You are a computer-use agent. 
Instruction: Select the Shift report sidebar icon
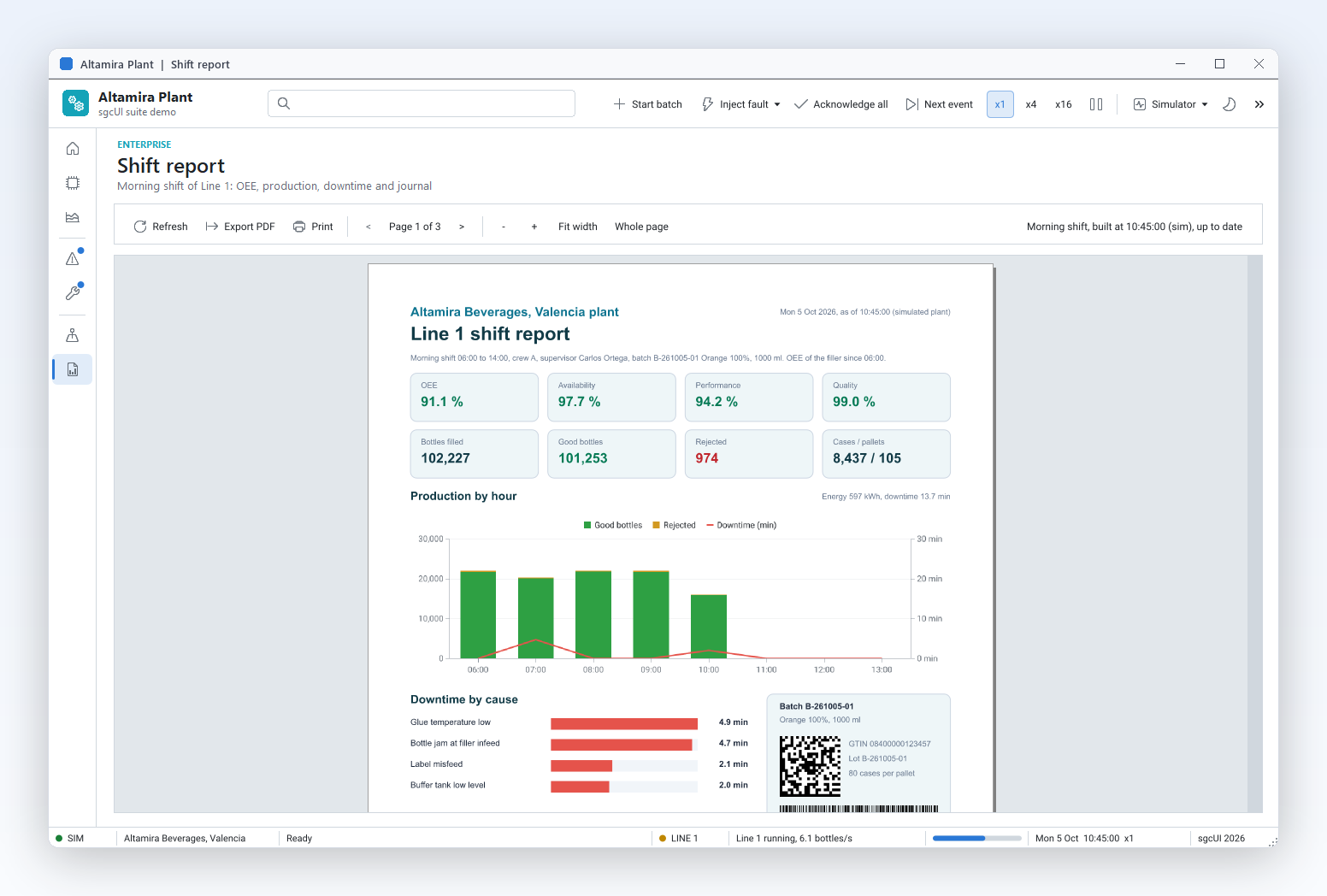click(x=73, y=369)
